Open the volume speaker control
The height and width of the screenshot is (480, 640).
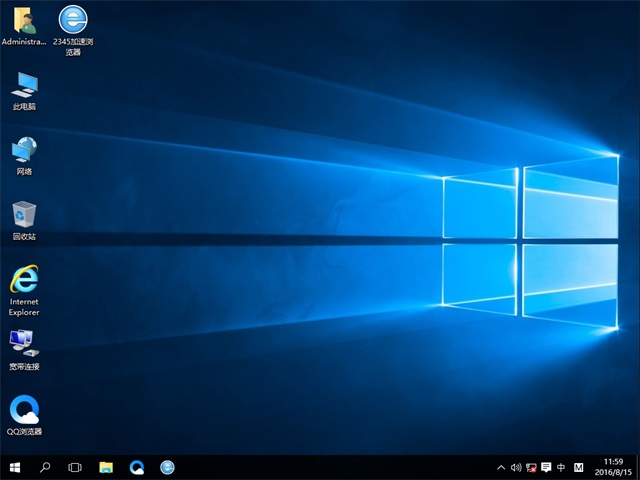516,467
